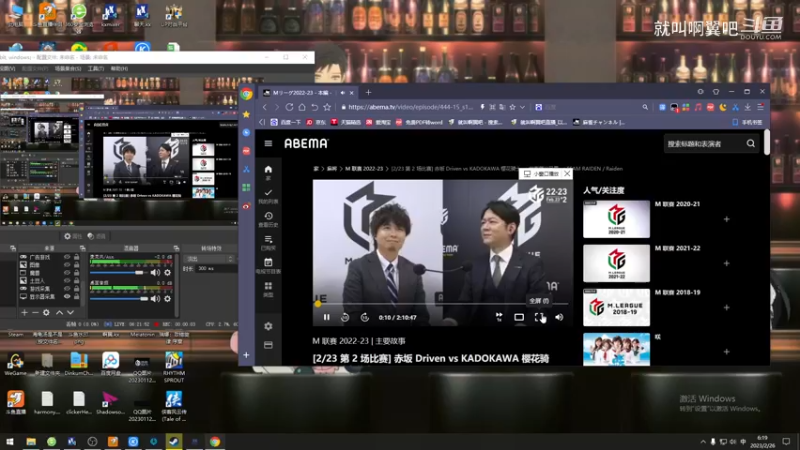
Task: Open the 免费PDF转word bookmark
Action: [x=419, y=122]
